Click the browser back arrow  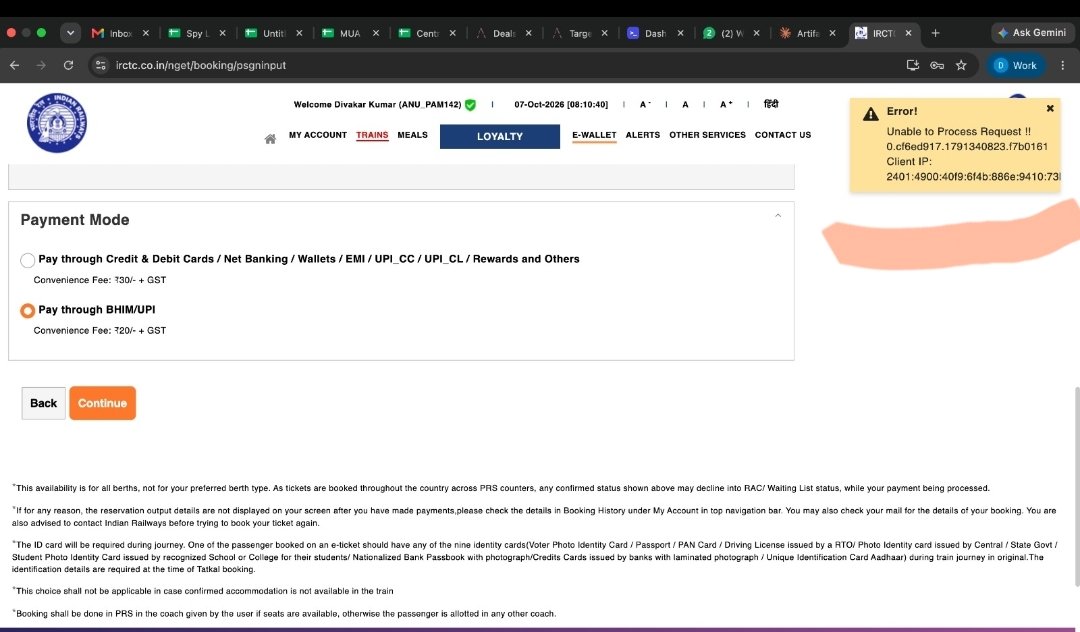[14, 65]
